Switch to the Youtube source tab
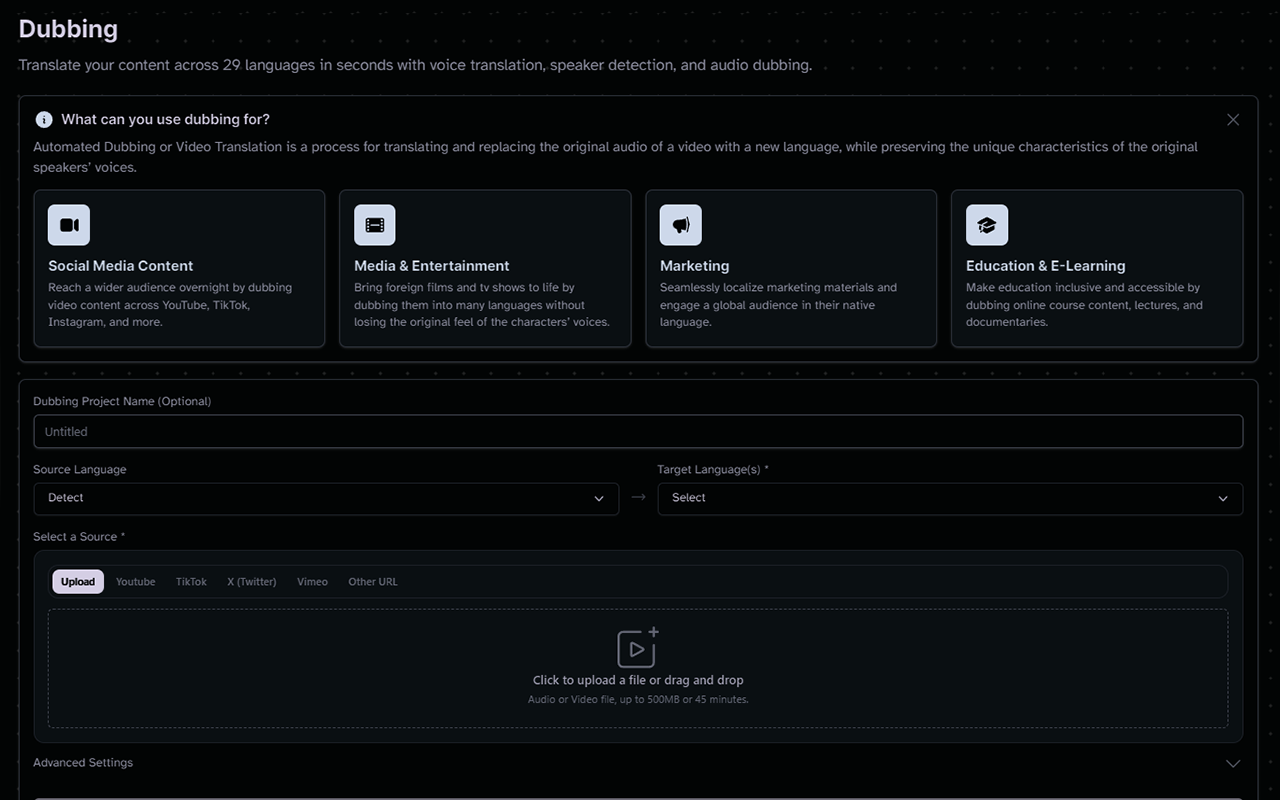1280x800 pixels. pyautogui.click(x=135, y=581)
